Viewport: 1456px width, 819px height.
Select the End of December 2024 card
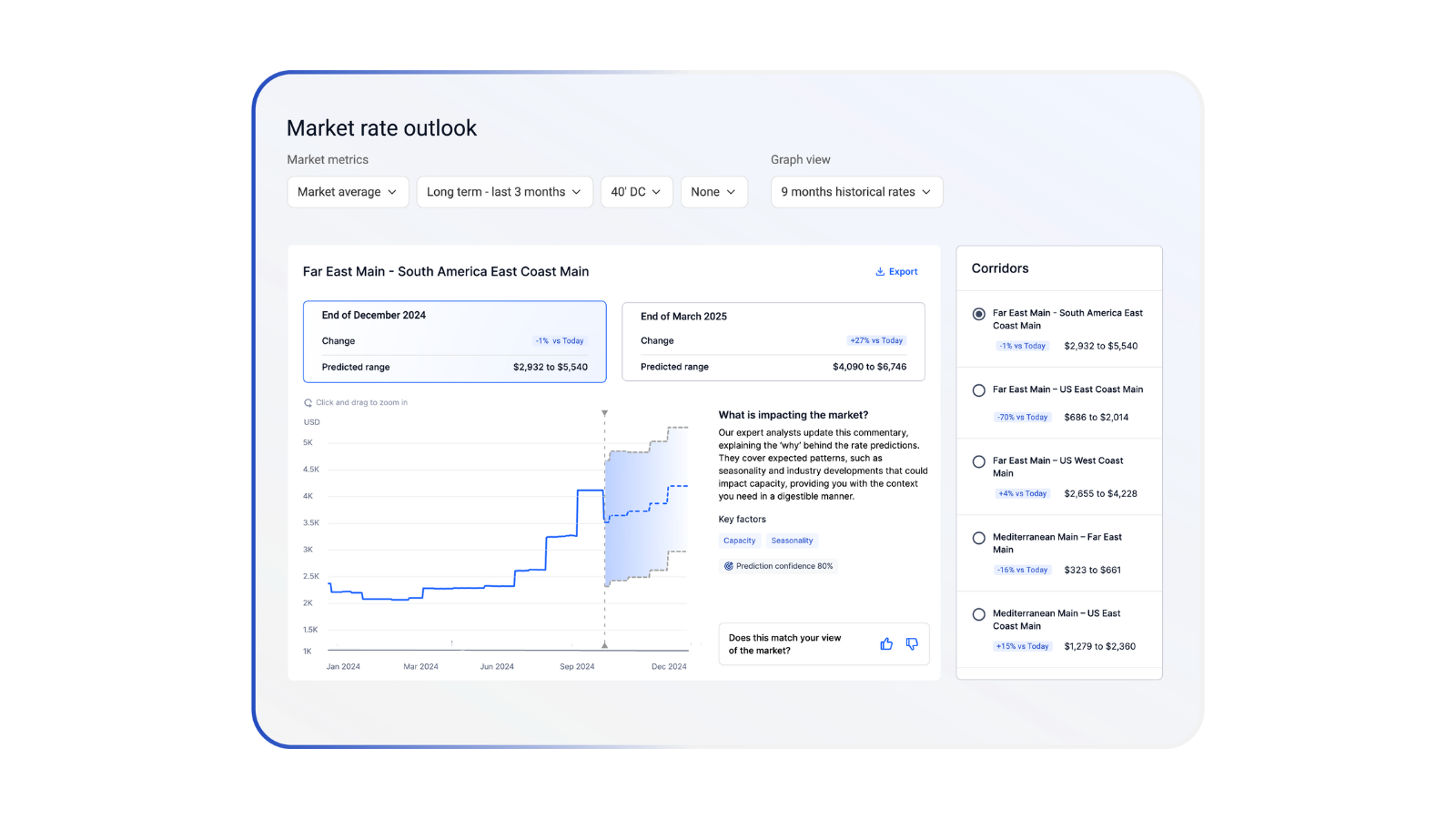click(x=454, y=341)
